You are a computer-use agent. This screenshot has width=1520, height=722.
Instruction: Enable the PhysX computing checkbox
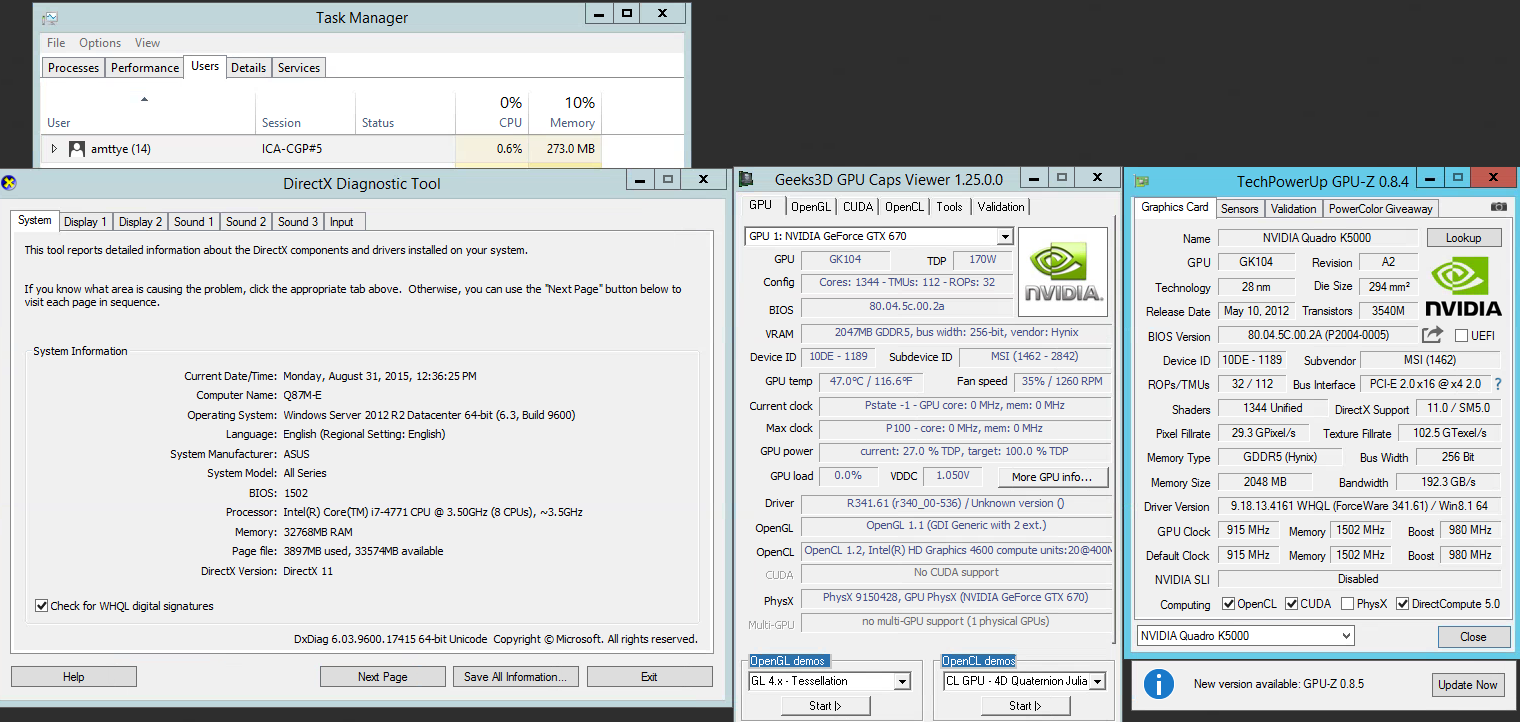(1348, 604)
